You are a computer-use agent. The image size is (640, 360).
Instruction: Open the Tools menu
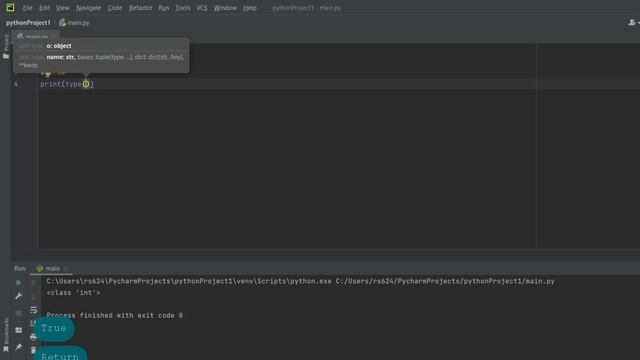(x=183, y=8)
